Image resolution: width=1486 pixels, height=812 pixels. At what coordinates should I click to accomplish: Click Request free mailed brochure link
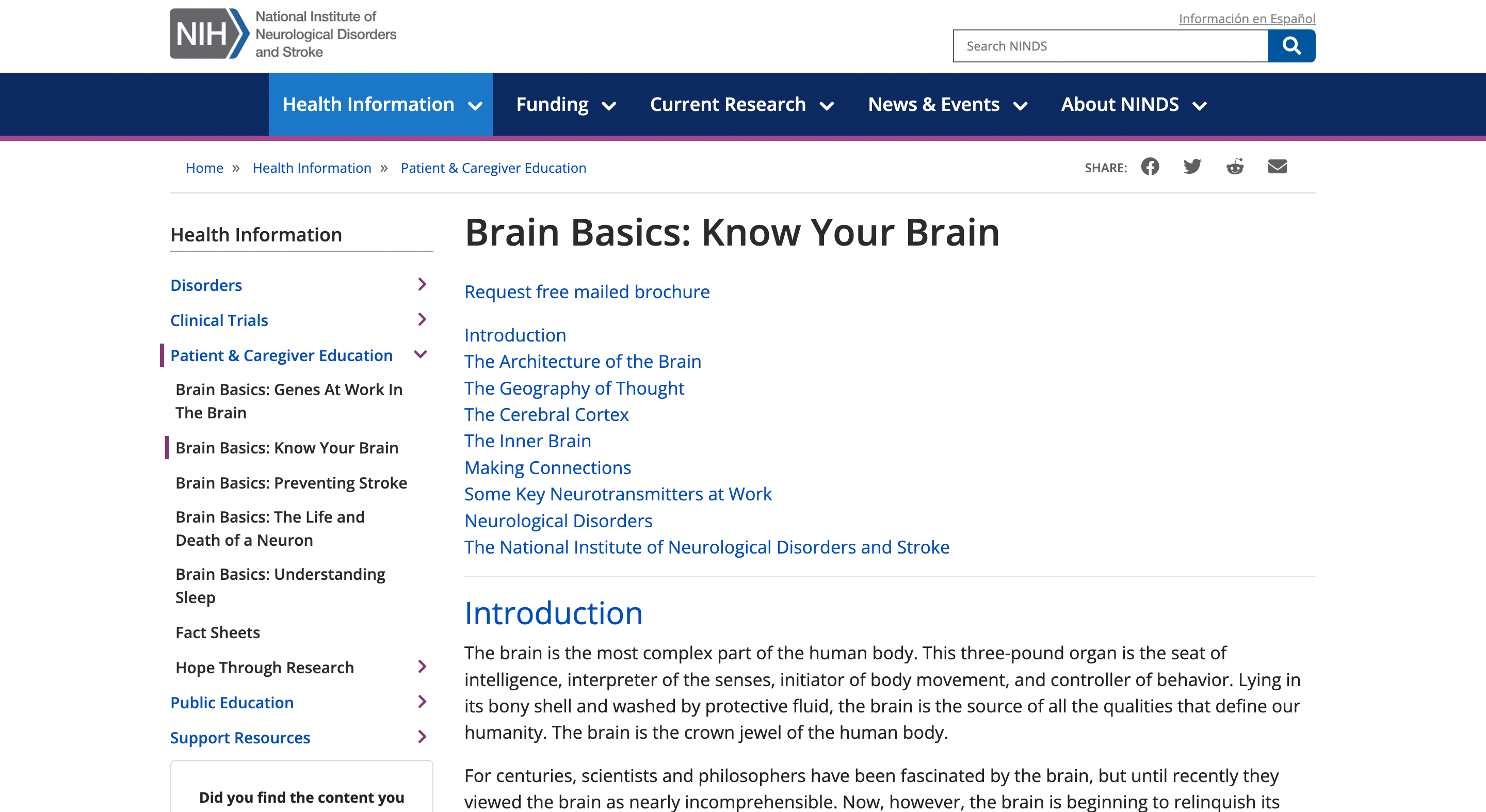tap(587, 293)
